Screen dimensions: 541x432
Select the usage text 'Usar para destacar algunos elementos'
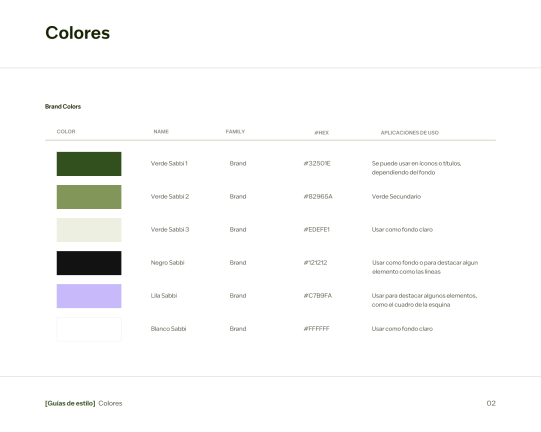(424, 296)
